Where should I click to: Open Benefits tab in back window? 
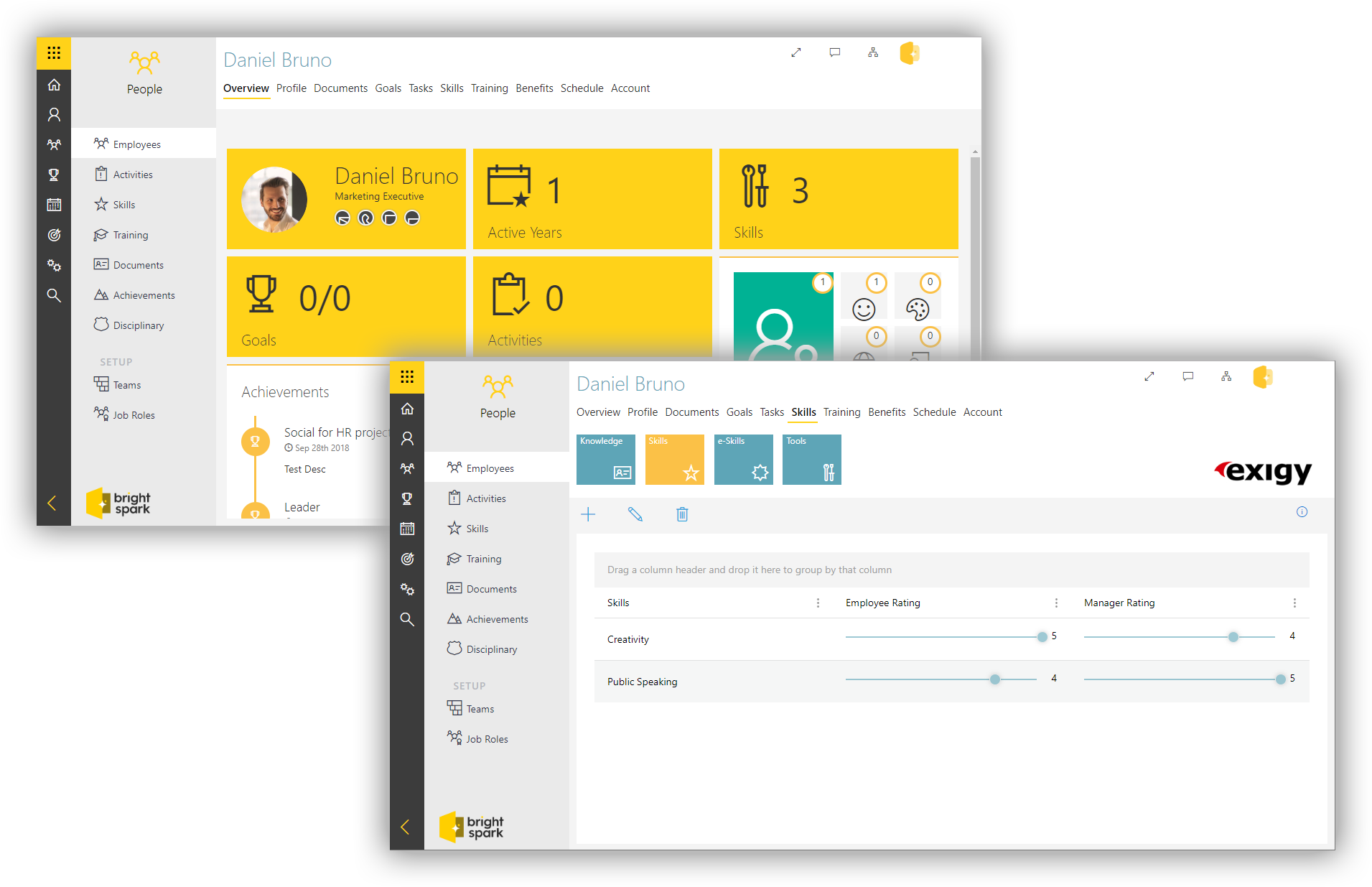(x=534, y=88)
